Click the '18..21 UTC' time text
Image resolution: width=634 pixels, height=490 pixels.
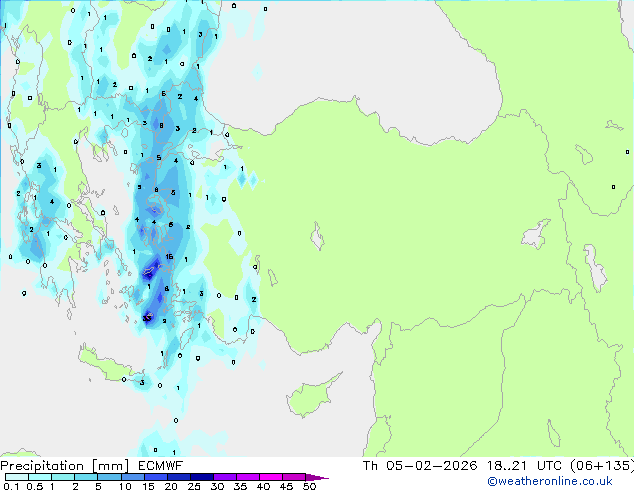(x=524, y=466)
